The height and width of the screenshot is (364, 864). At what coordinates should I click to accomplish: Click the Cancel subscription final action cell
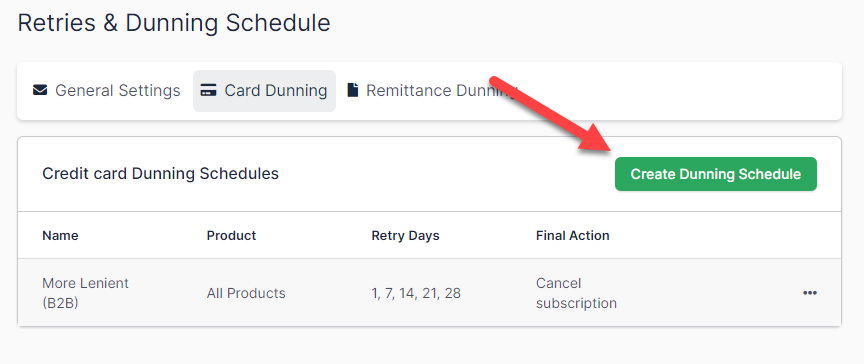(576, 293)
